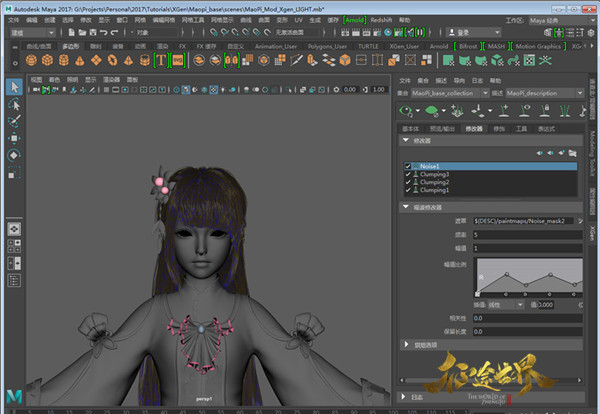Click the SVG shelf icon

(178, 60)
